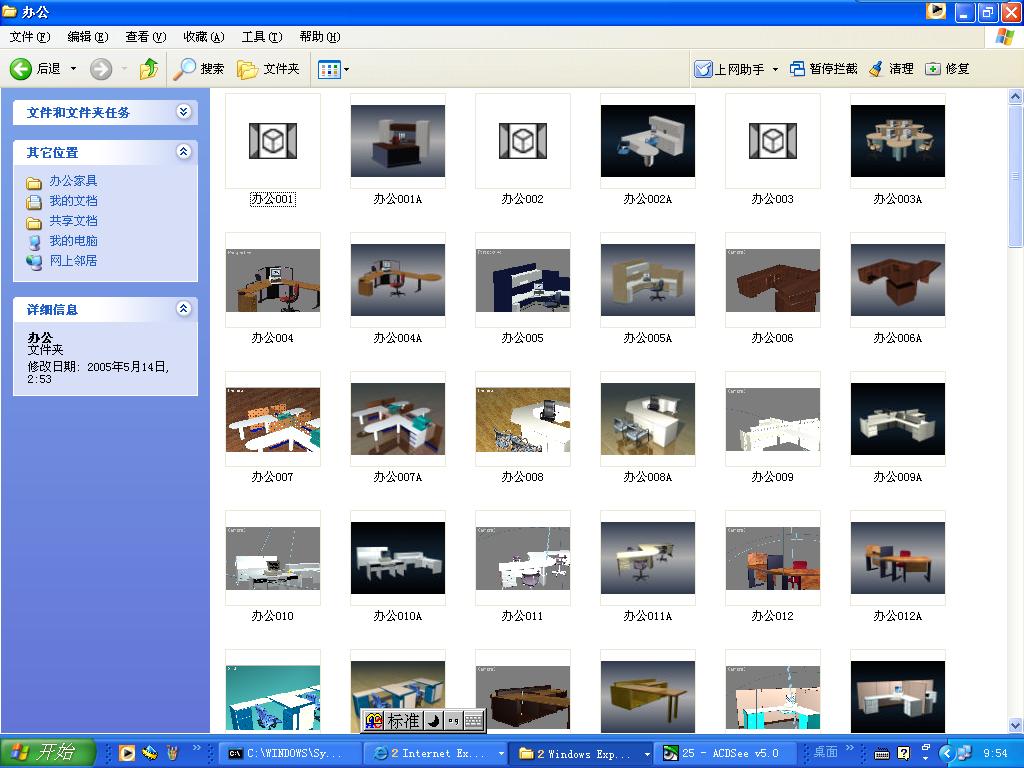The width and height of the screenshot is (1024, 768).
Task: Click the 清理 broom icon
Action: pyautogui.click(x=876, y=69)
